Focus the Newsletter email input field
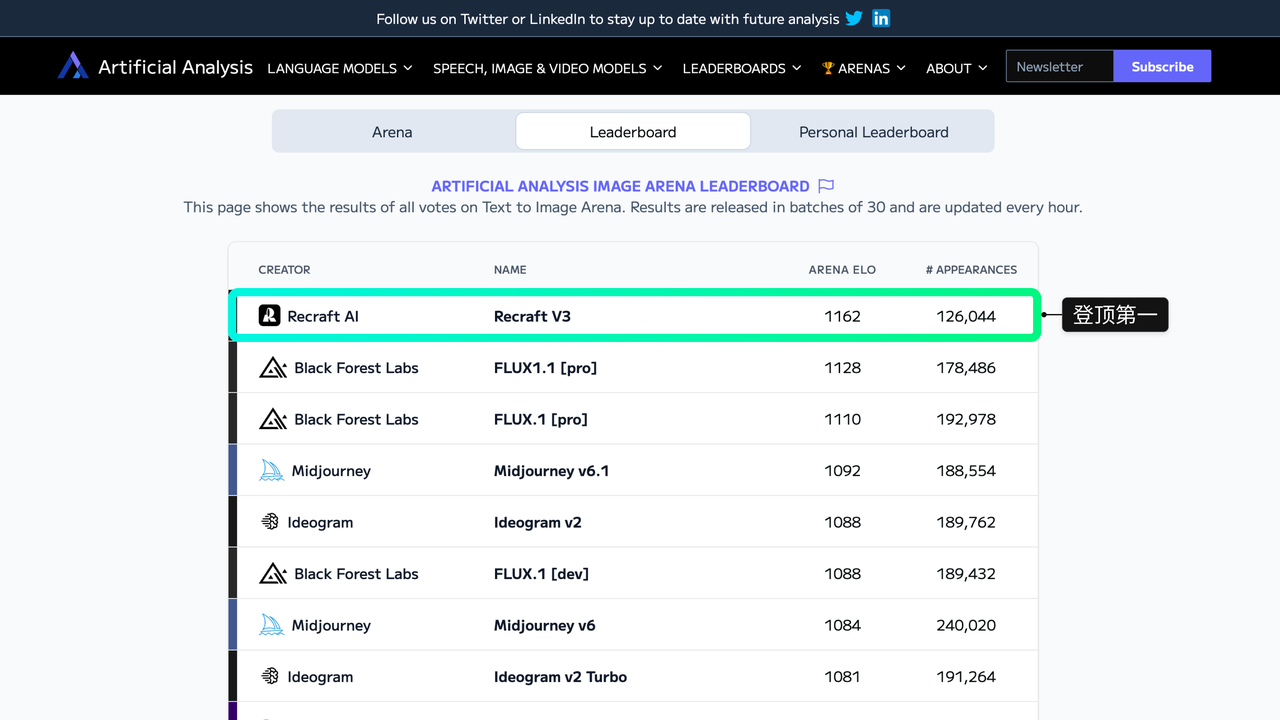The width and height of the screenshot is (1280, 720). pos(1060,66)
